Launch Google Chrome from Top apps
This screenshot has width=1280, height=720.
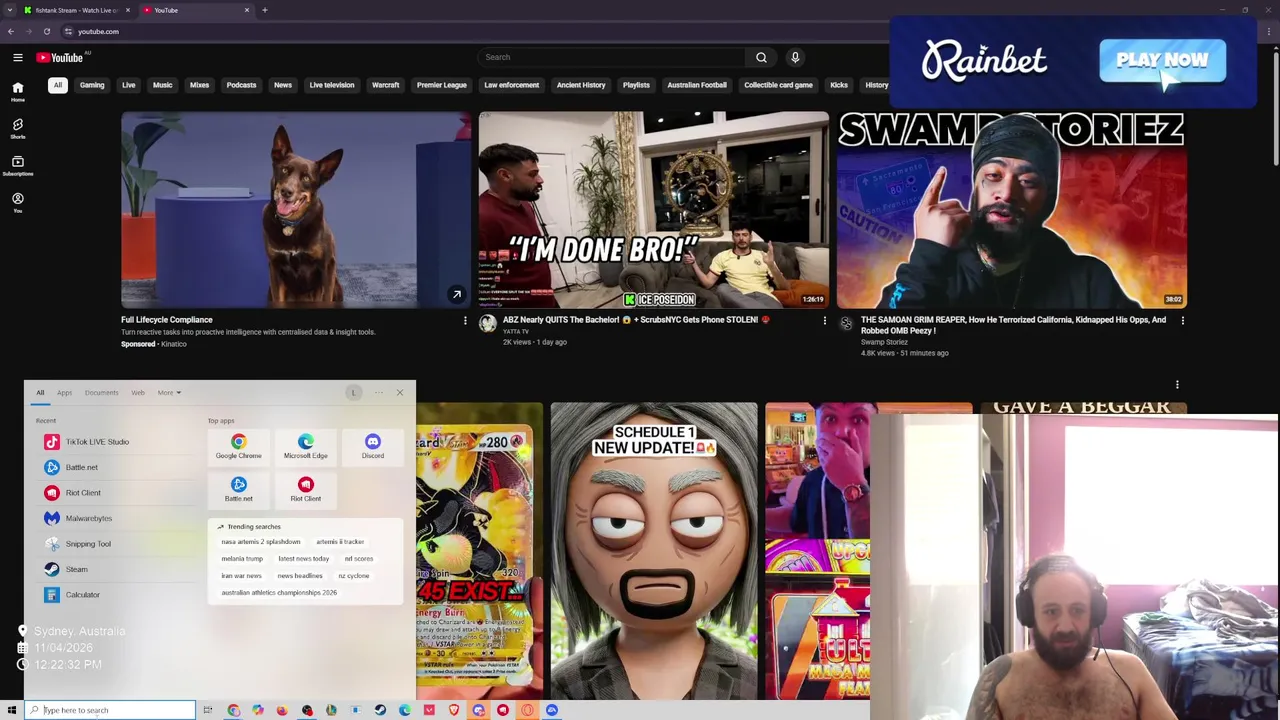click(238, 446)
